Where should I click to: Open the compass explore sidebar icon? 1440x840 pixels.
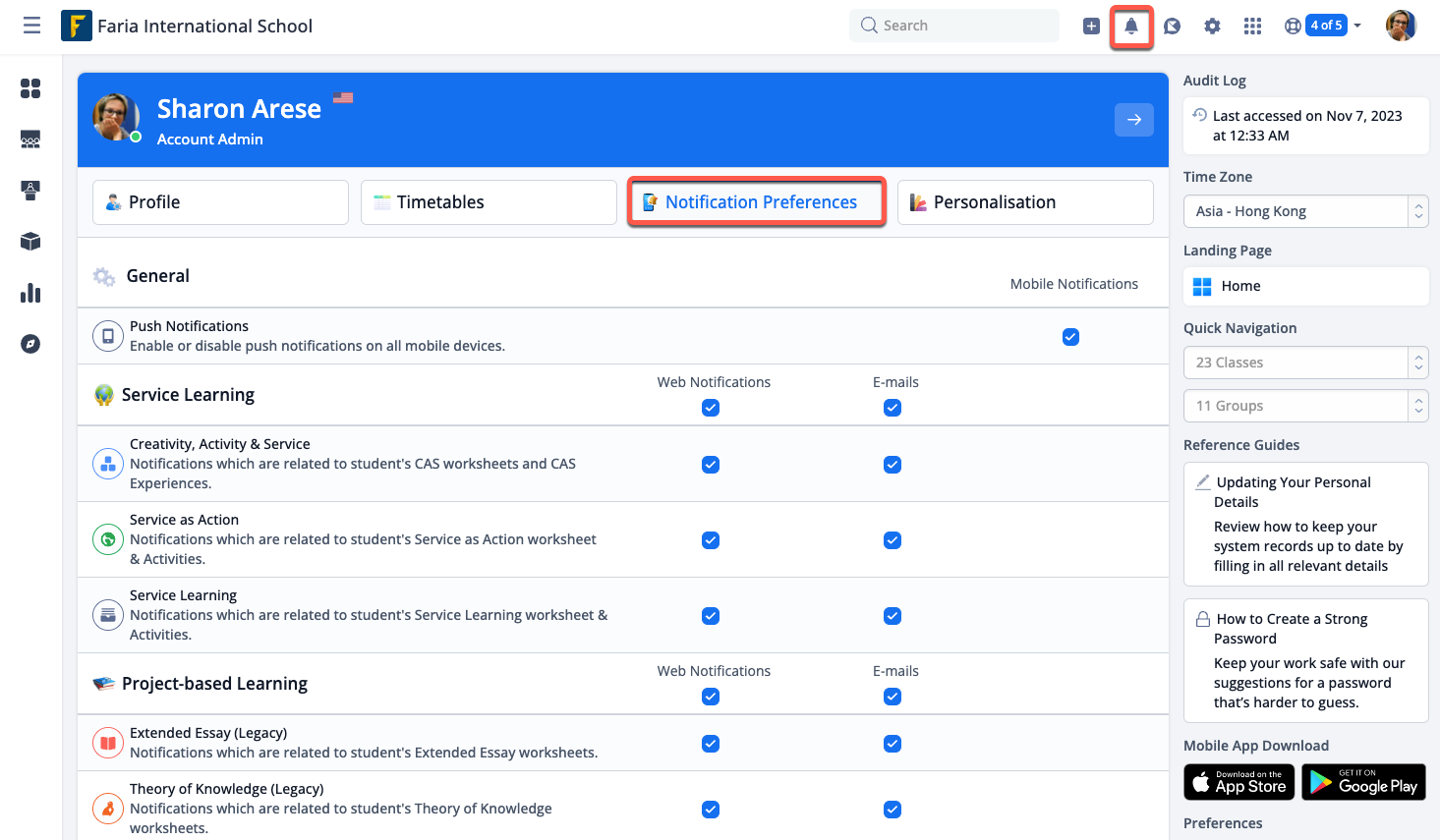(x=30, y=344)
